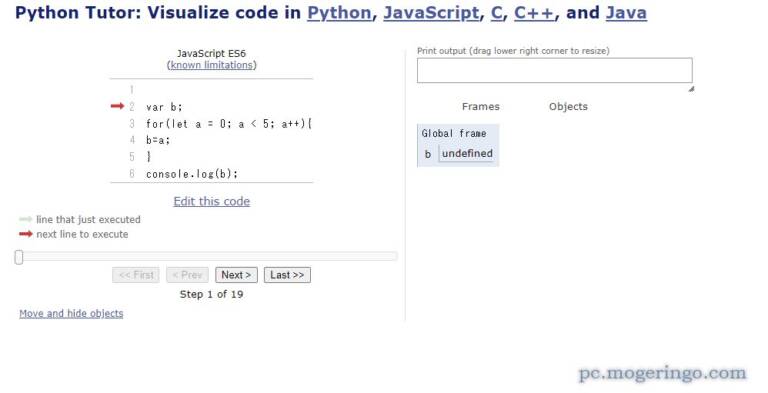Open the JavaScript link in the title
The height and width of the screenshot is (393, 768).
(431, 13)
